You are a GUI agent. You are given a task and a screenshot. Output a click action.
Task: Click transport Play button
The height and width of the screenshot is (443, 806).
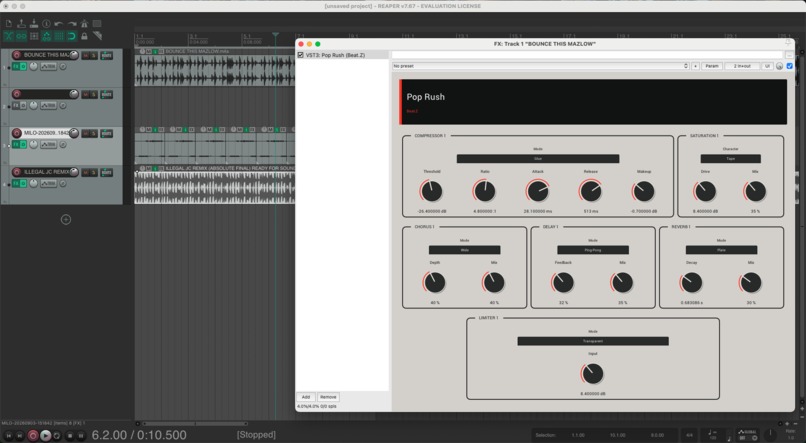pos(45,435)
